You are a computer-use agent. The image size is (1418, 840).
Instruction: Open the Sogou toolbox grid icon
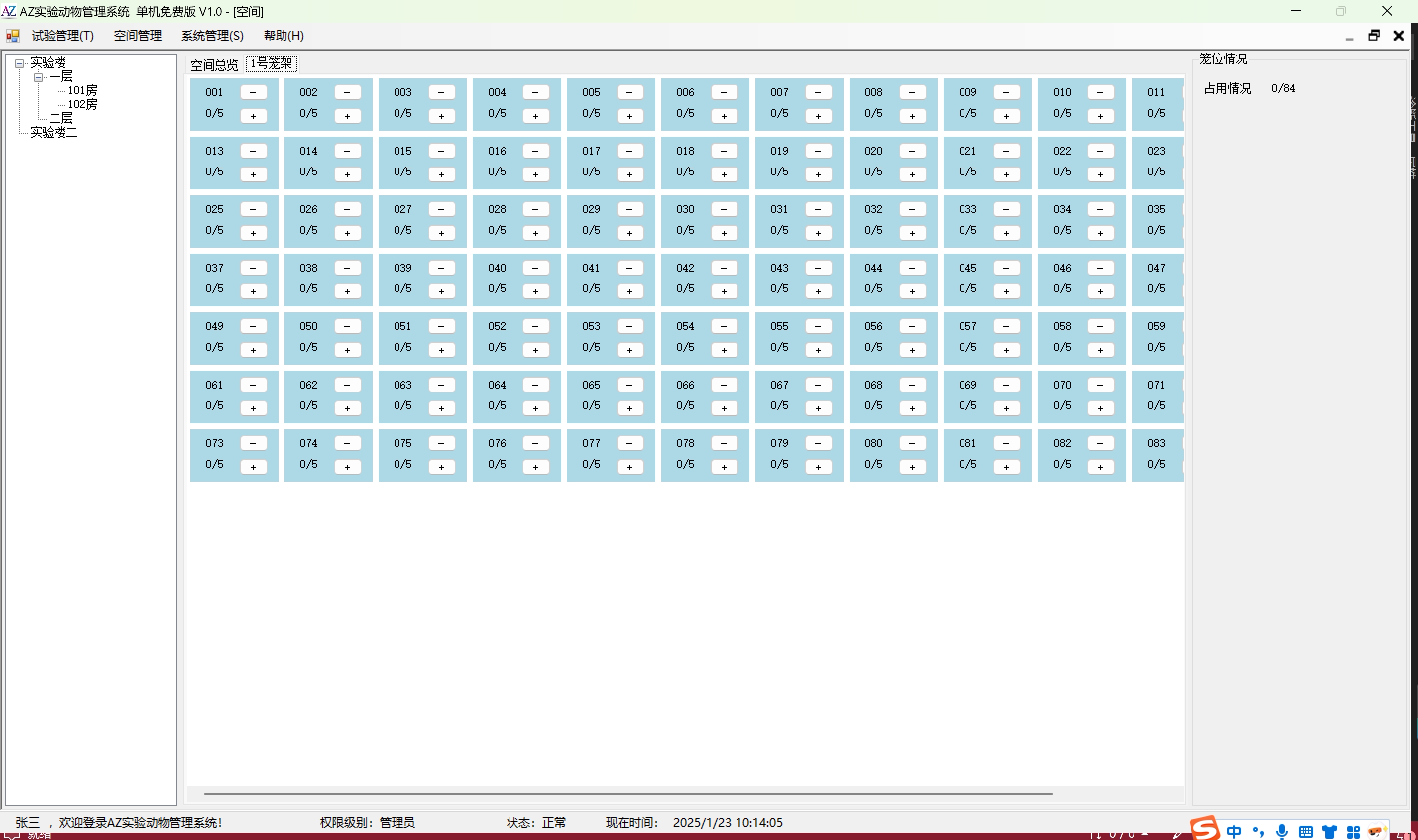(1355, 831)
